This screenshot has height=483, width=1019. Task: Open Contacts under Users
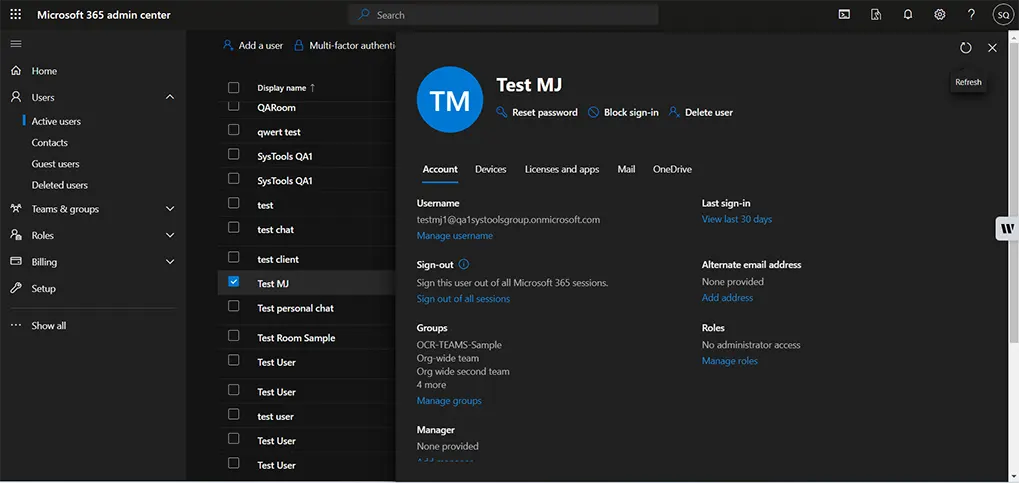49,142
